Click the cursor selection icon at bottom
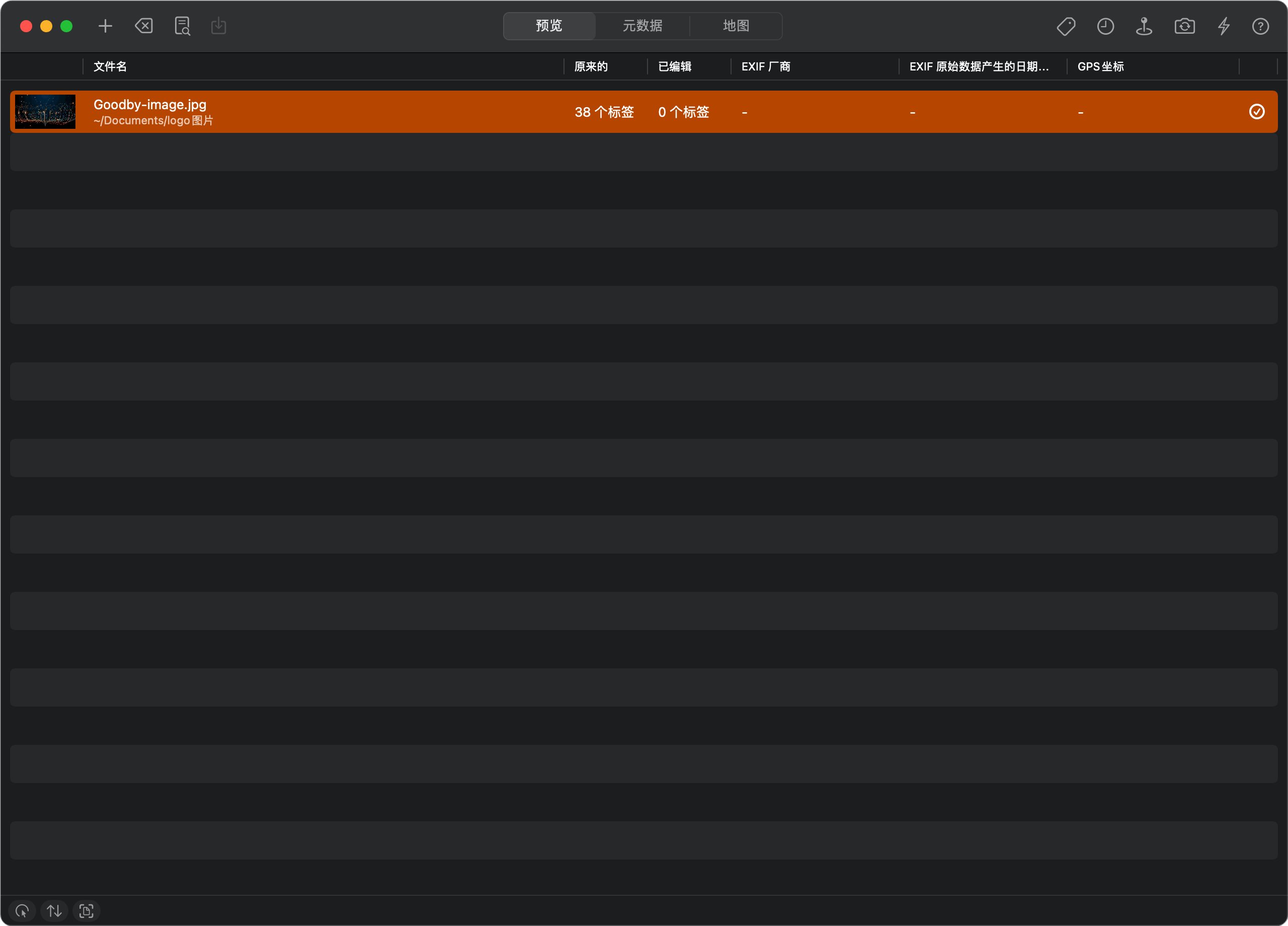 [22, 911]
